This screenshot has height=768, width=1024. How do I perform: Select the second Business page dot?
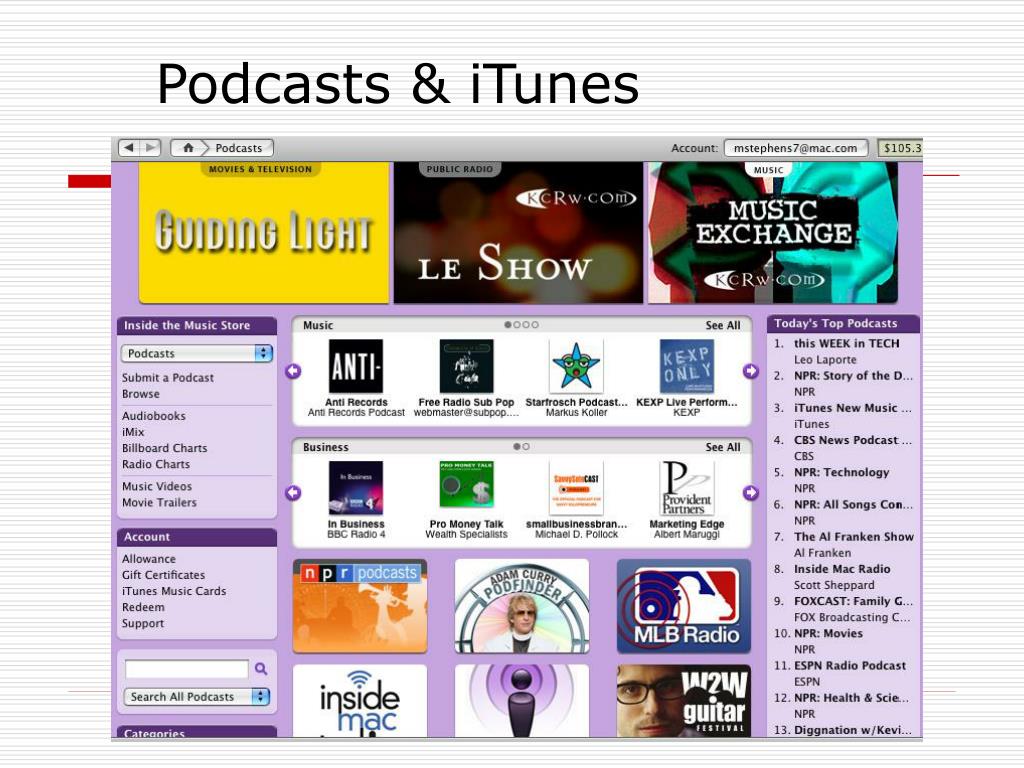[526, 447]
